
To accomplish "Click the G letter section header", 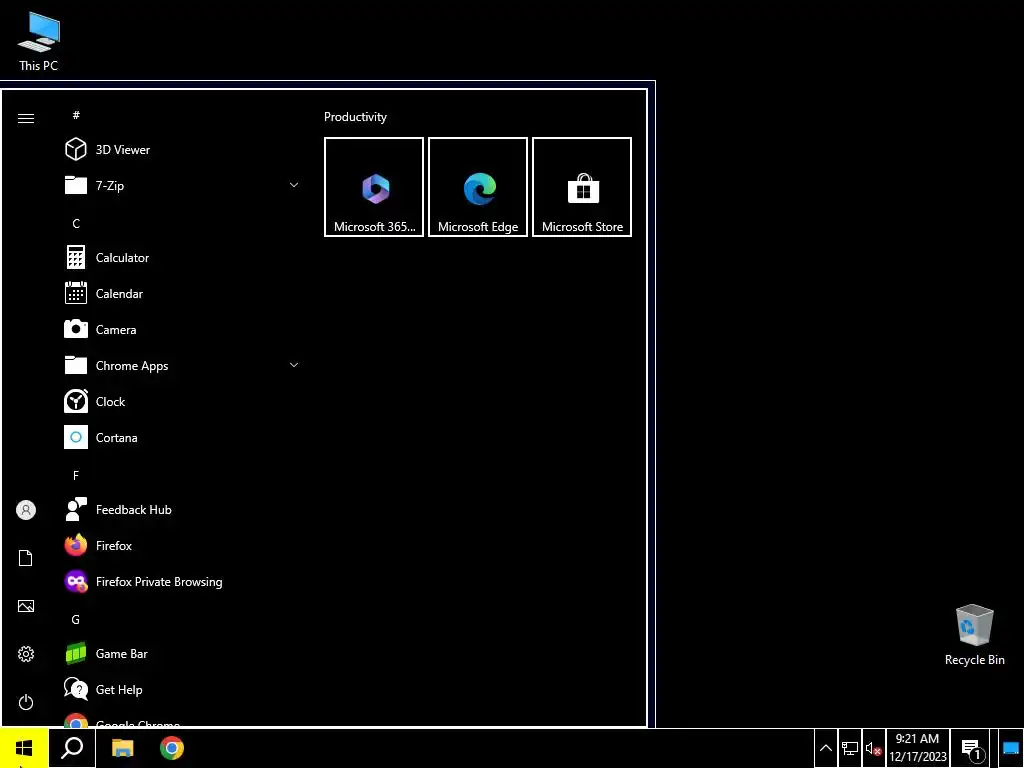I will pos(76,619).
